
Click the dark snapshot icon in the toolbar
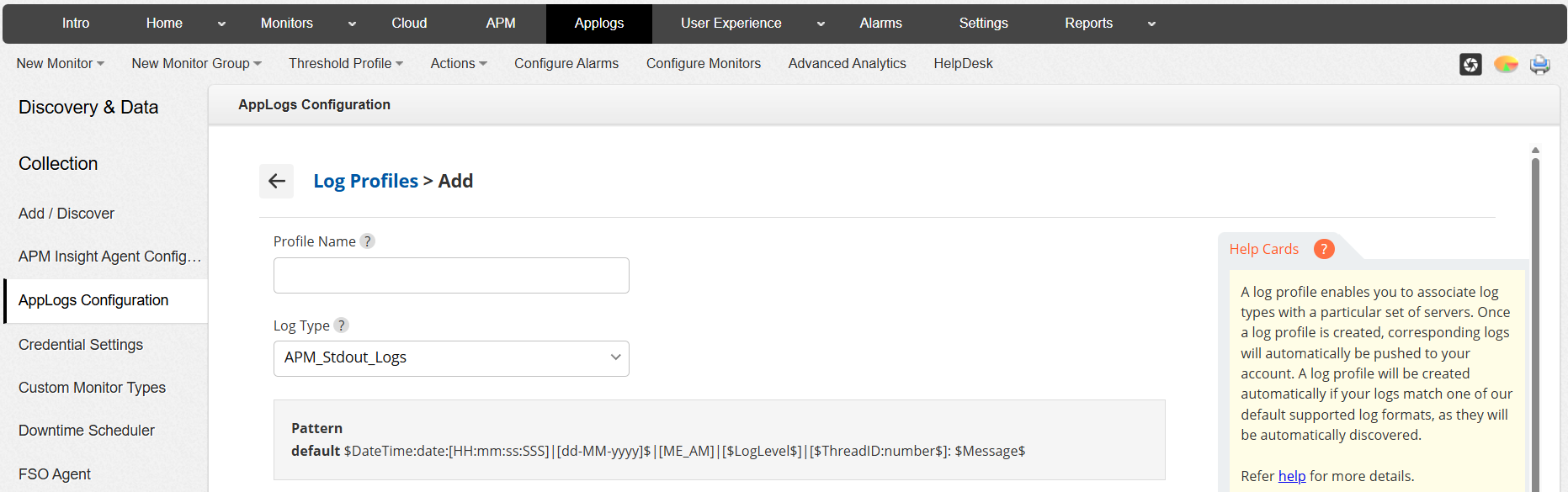tap(1470, 64)
